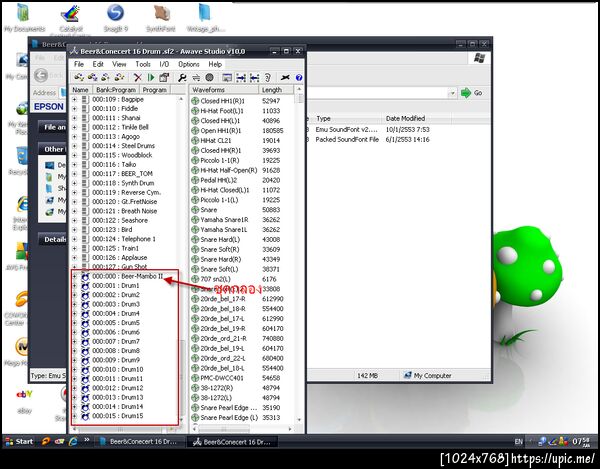The width and height of the screenshot is (600, 469).
Task: Select the 20rde_ord_21-R waveform
Action: click(223, 339)
